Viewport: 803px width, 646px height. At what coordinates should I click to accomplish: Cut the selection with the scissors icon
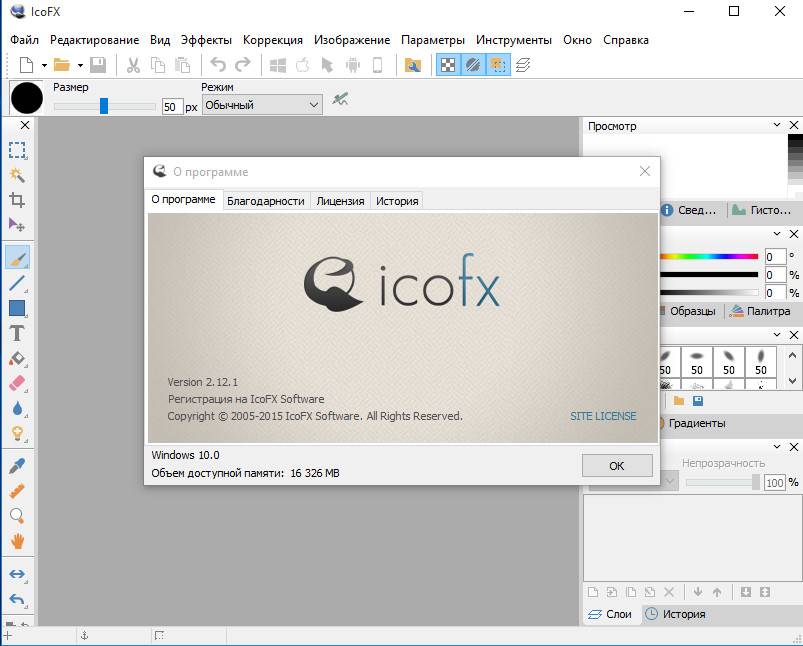[133, 65]
